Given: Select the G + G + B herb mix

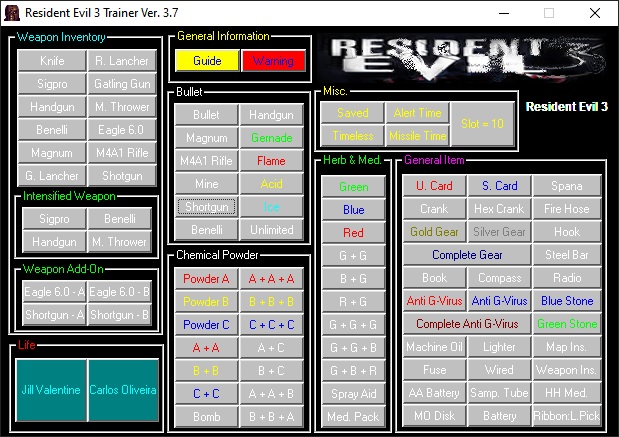Looking at the screenshot, I should pyautogui.click(x=353, y=348).
